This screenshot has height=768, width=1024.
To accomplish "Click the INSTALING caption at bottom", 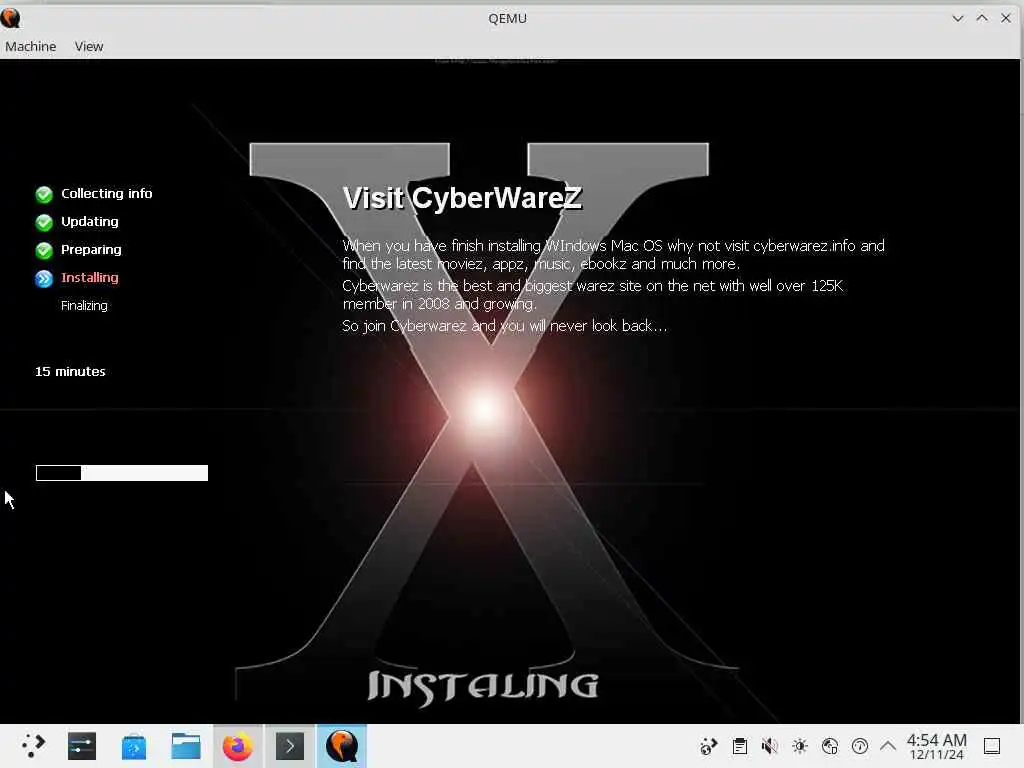I will [482, 688].
